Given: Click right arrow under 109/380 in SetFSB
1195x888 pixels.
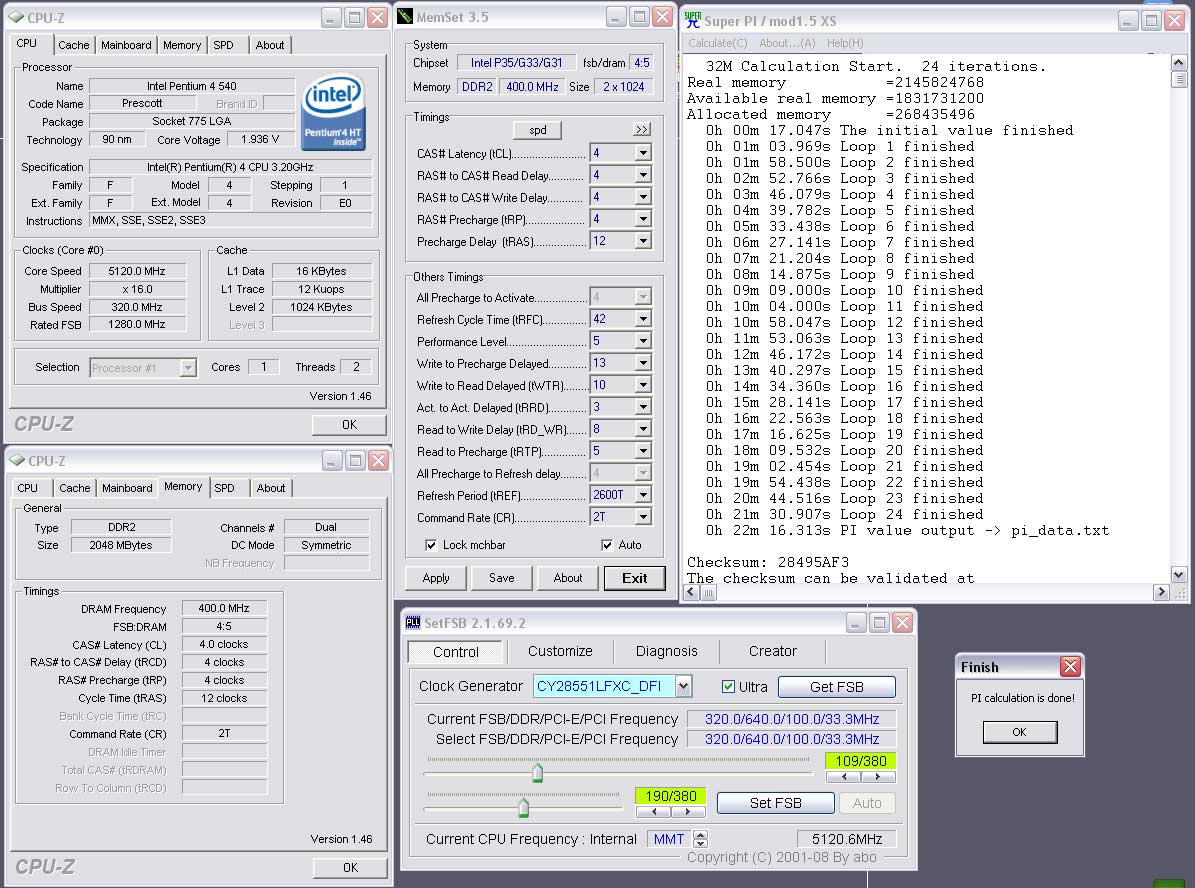Looking at the screenshot, I should [878, 777].
